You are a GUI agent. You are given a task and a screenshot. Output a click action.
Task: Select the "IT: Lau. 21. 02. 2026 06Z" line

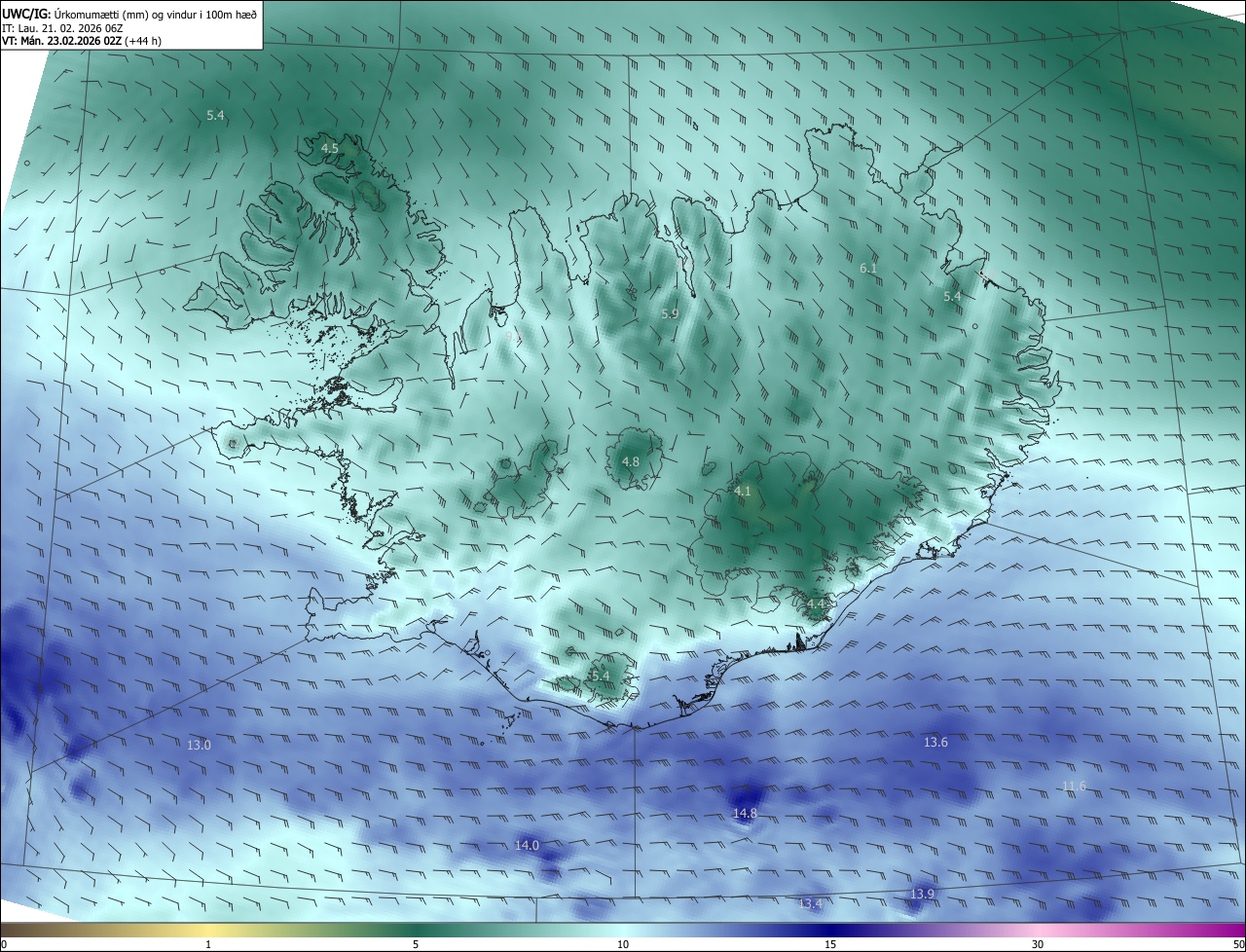[x=62, y=28]
